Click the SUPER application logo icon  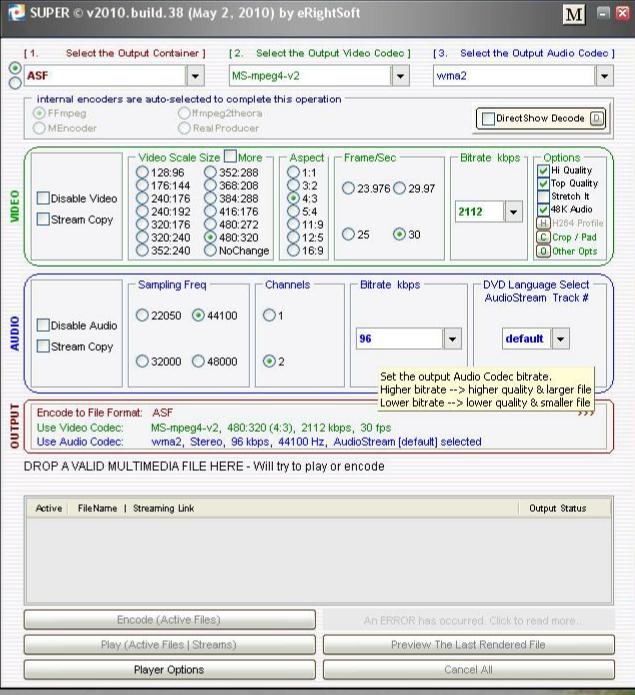(x=17, y=12)
